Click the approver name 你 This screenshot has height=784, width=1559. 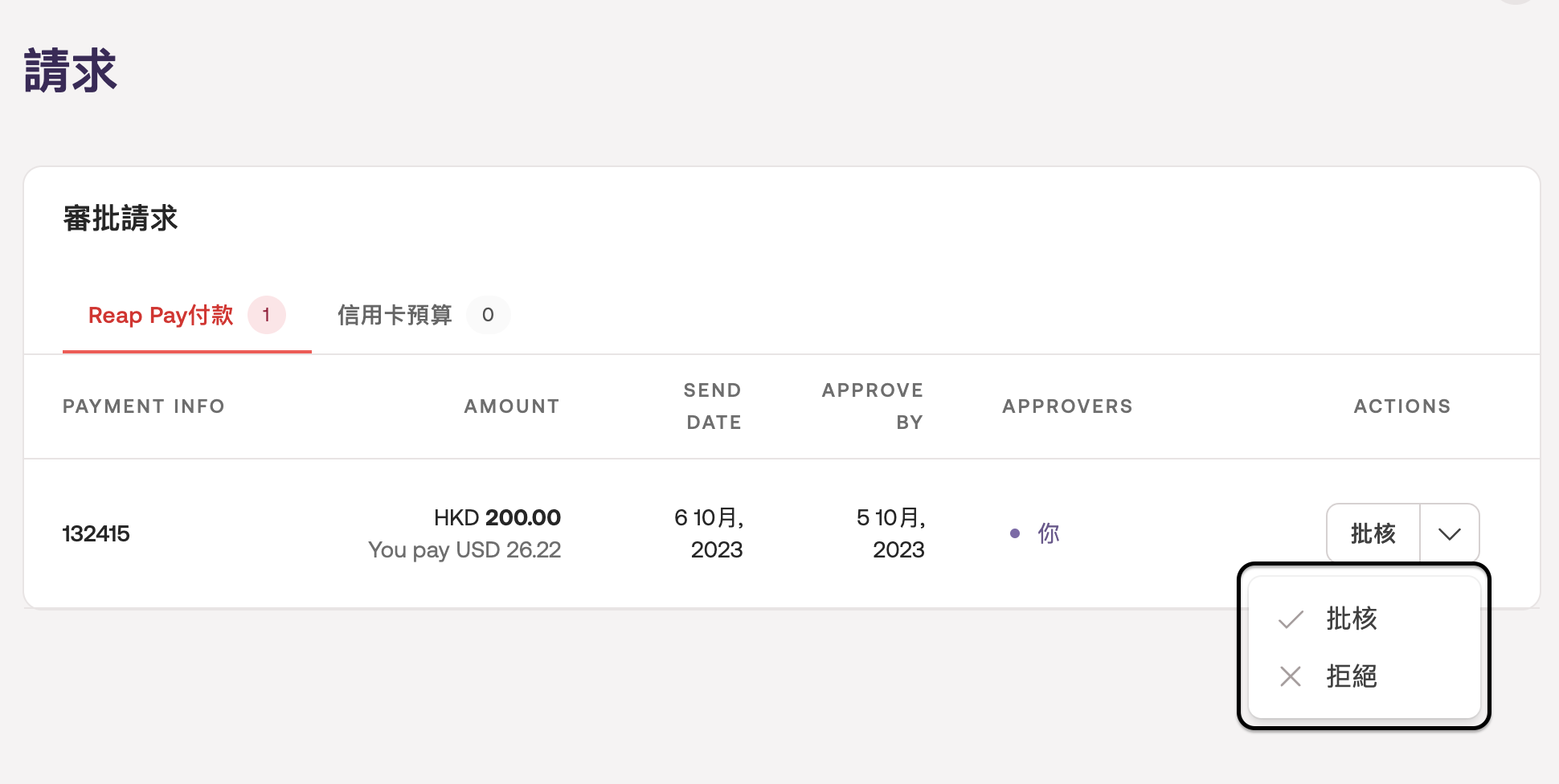click(1049, 533)
